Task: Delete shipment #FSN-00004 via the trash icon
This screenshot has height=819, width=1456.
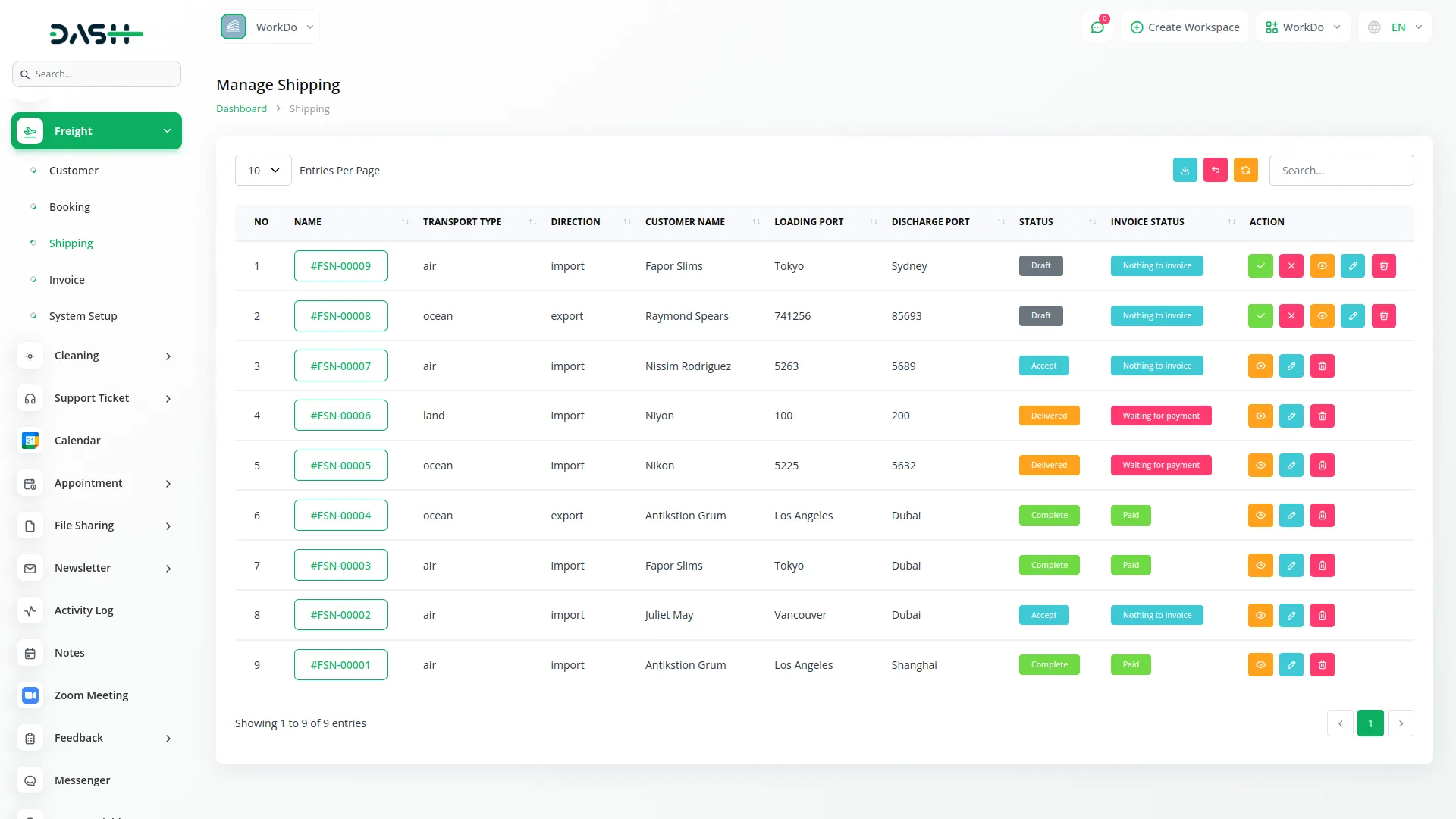Action: (x=1322, y=515)
